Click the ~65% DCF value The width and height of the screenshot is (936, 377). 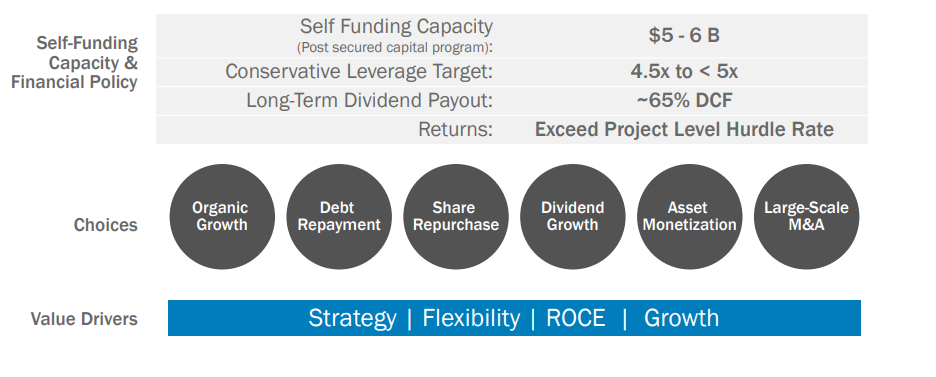[x=684, y=101]
